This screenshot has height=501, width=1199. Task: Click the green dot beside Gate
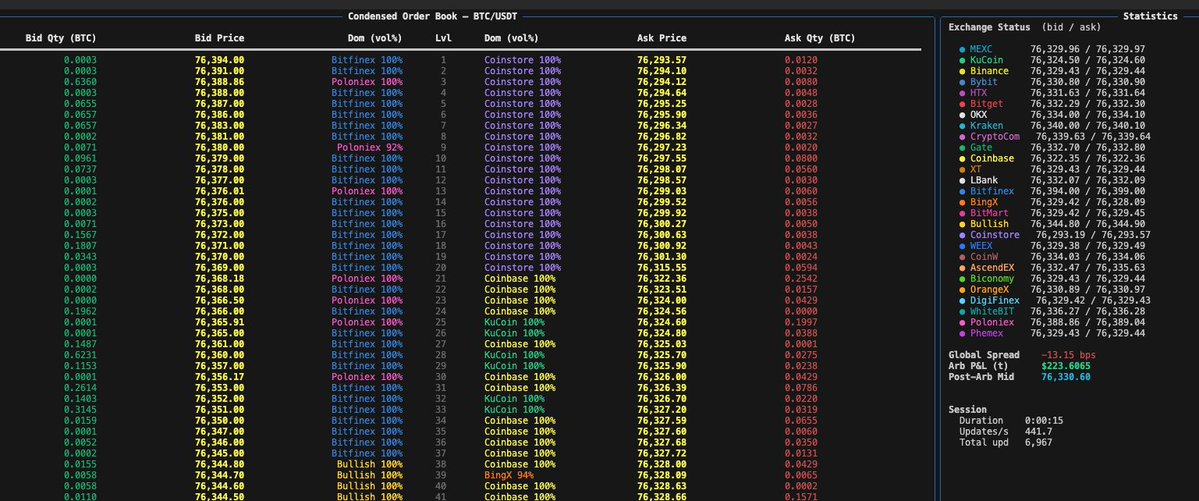962,148
